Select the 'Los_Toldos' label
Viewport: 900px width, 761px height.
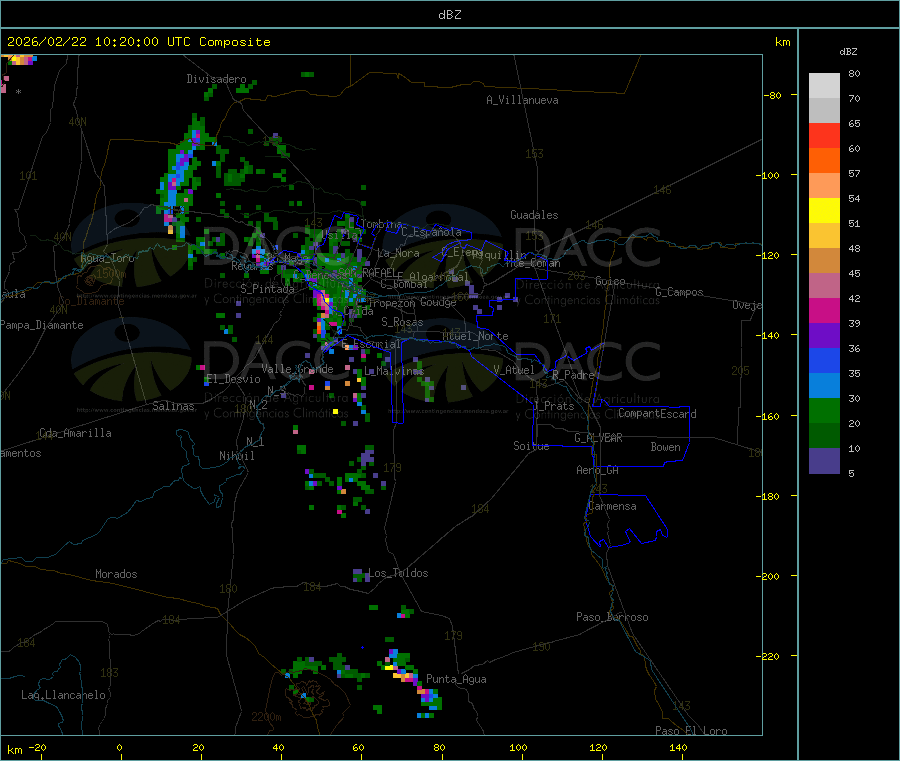[x=398, y=573]
